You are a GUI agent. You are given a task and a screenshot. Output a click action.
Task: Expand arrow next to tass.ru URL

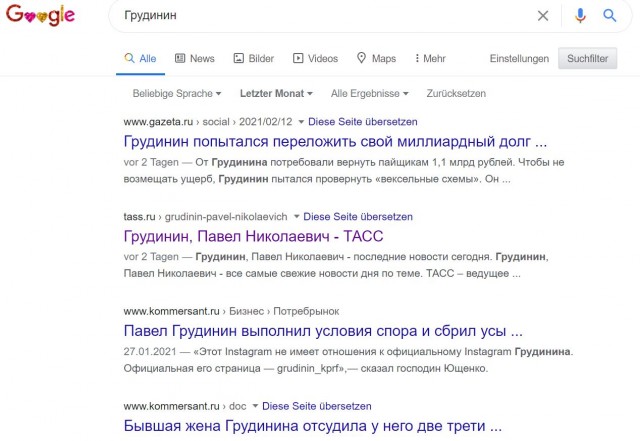pos(296,216)
